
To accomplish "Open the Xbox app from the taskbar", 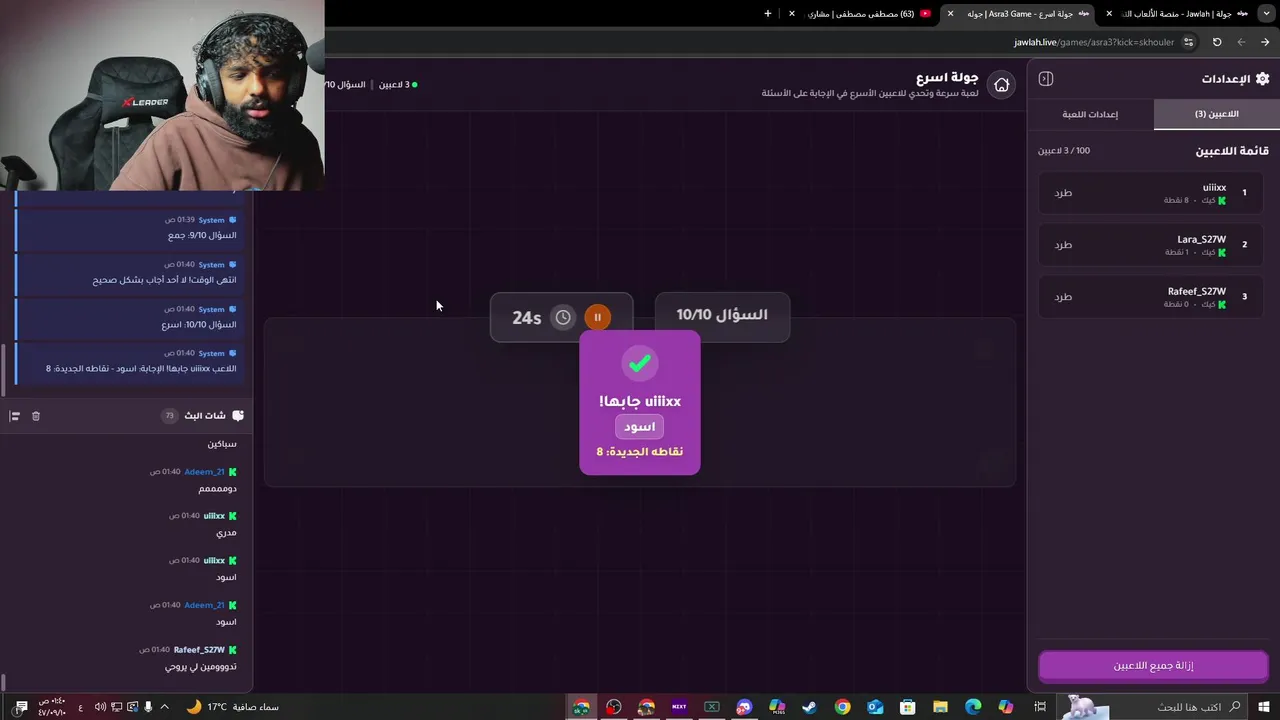I will point(712,707).
